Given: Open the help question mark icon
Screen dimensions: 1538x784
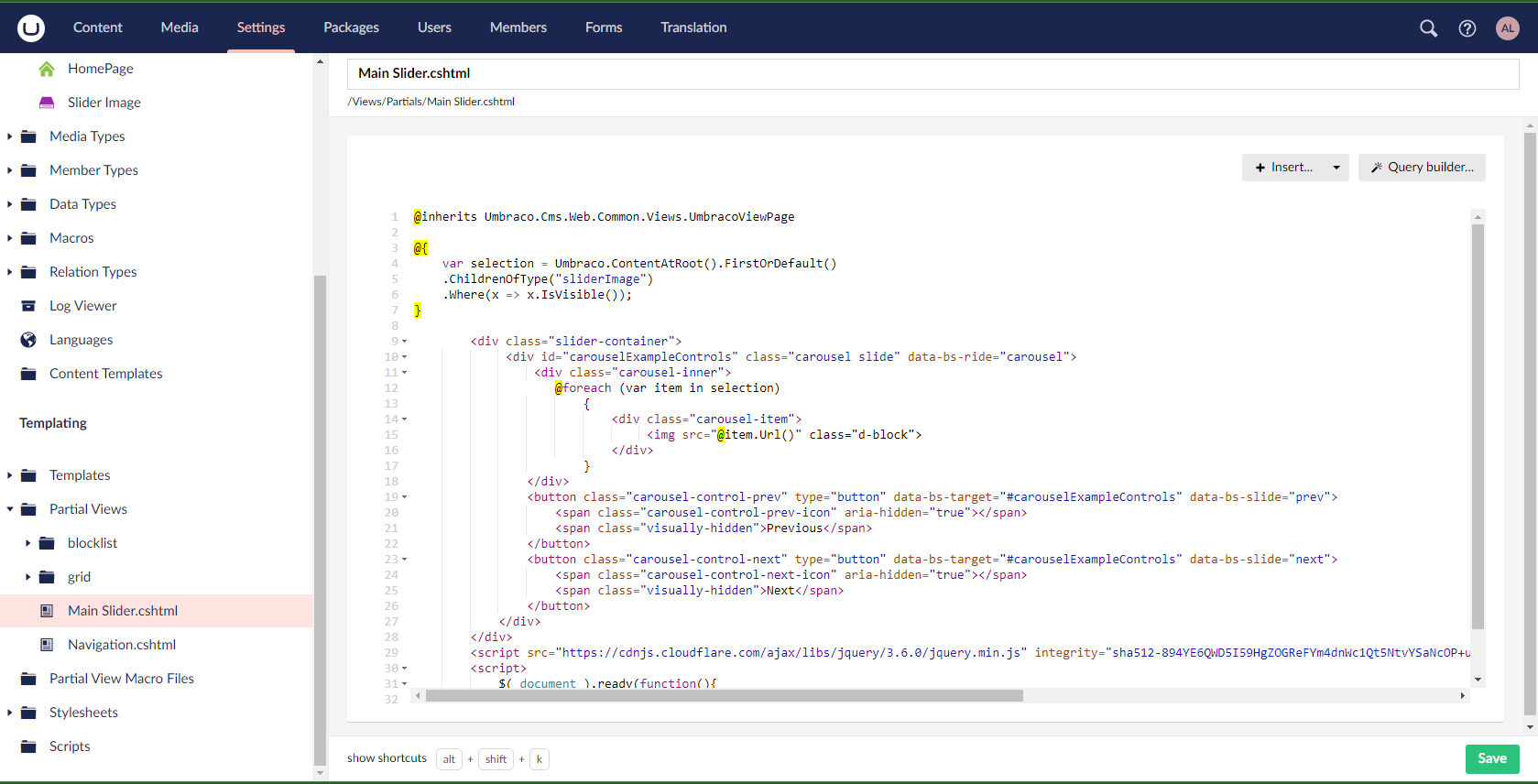Looking at the screenshot, I should pyautogui.click(x=1467, y=28).
